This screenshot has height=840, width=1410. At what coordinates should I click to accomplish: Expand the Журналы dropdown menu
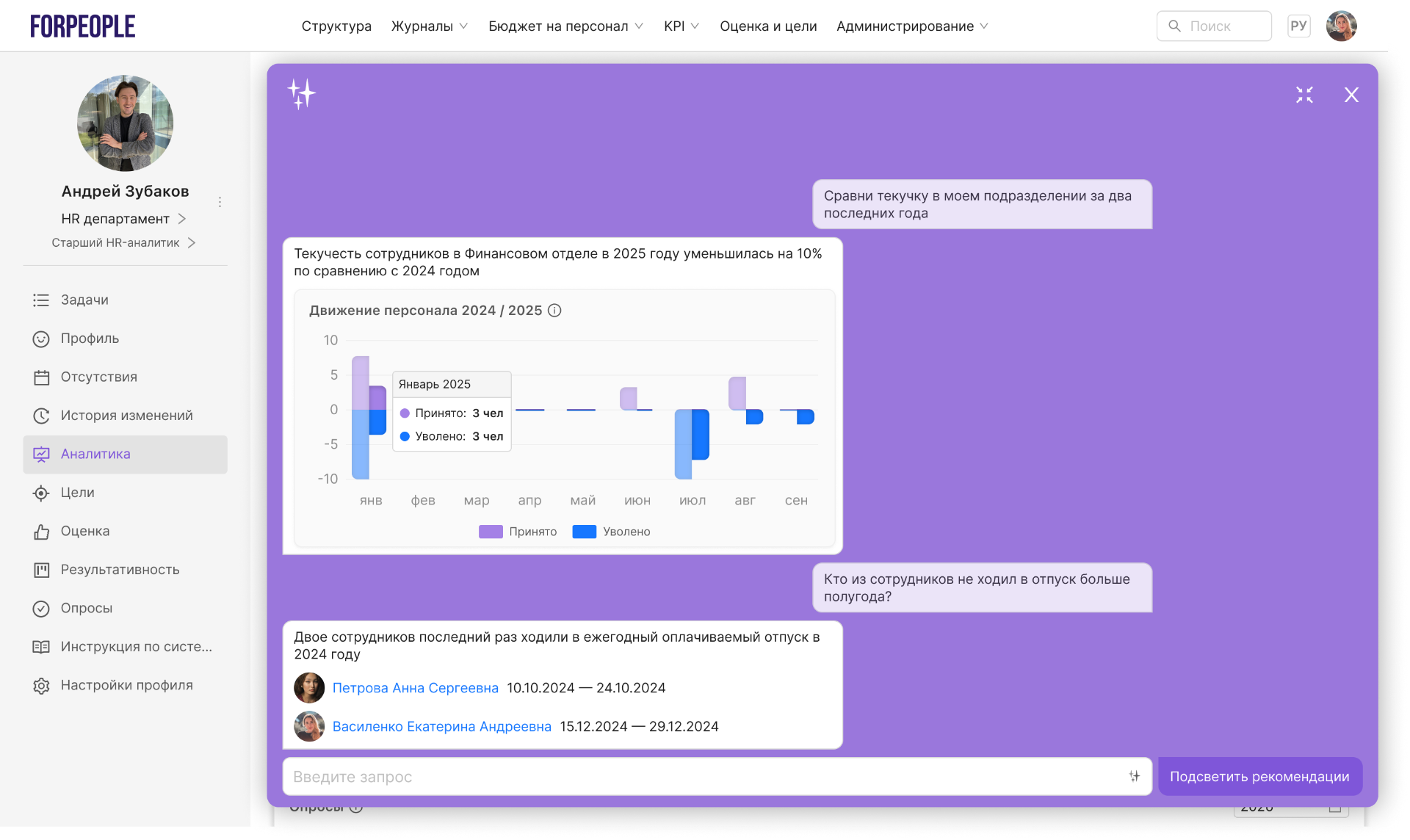pos(429,26)
